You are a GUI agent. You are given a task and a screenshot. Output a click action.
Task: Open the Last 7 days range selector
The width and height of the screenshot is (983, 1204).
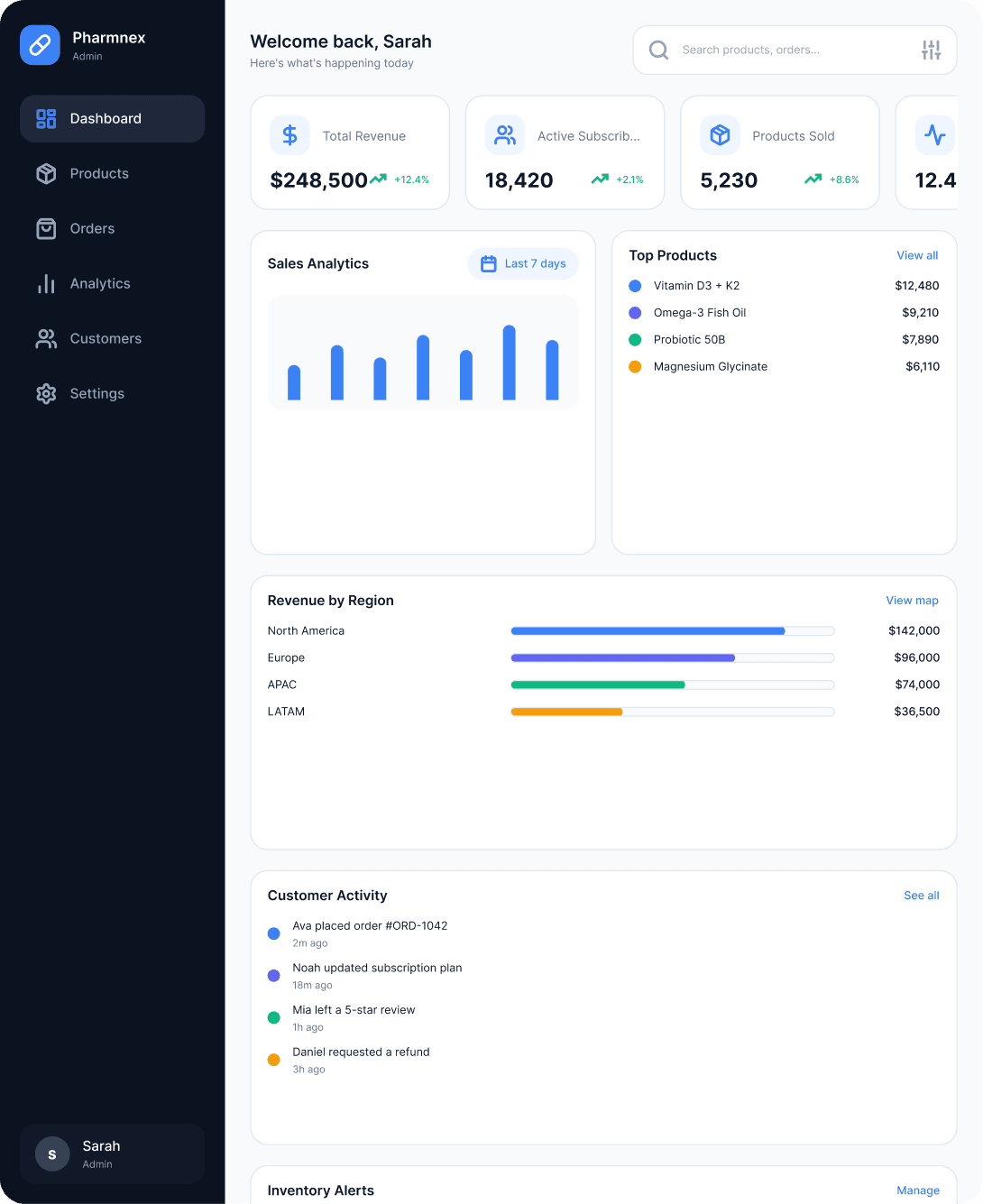[x=523, y=263]
